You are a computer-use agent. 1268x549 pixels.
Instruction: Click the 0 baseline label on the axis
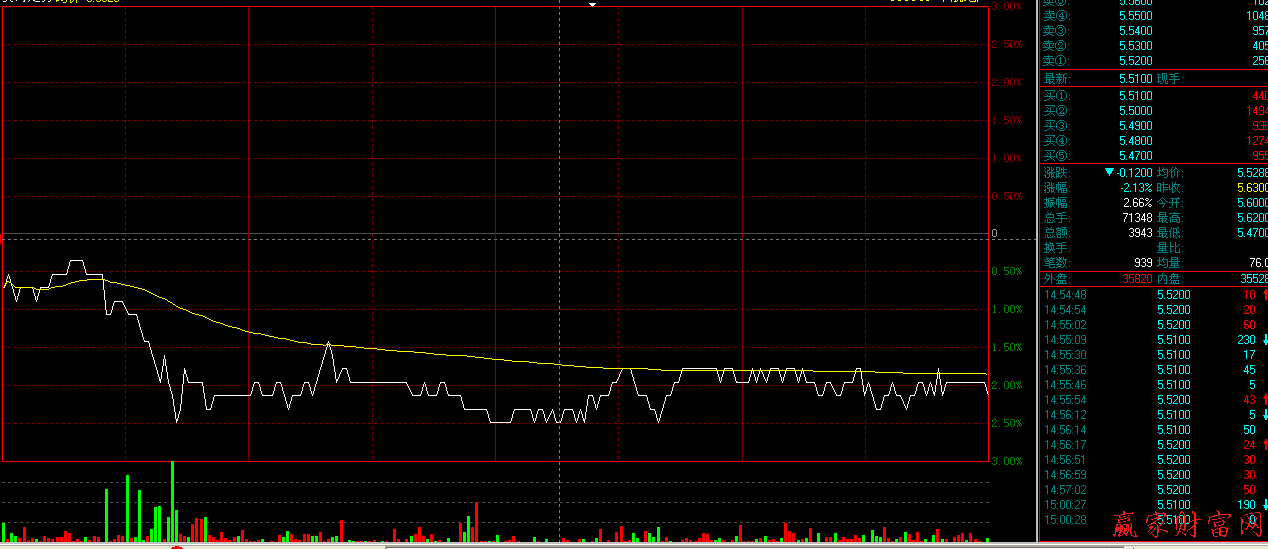[994, 233]
